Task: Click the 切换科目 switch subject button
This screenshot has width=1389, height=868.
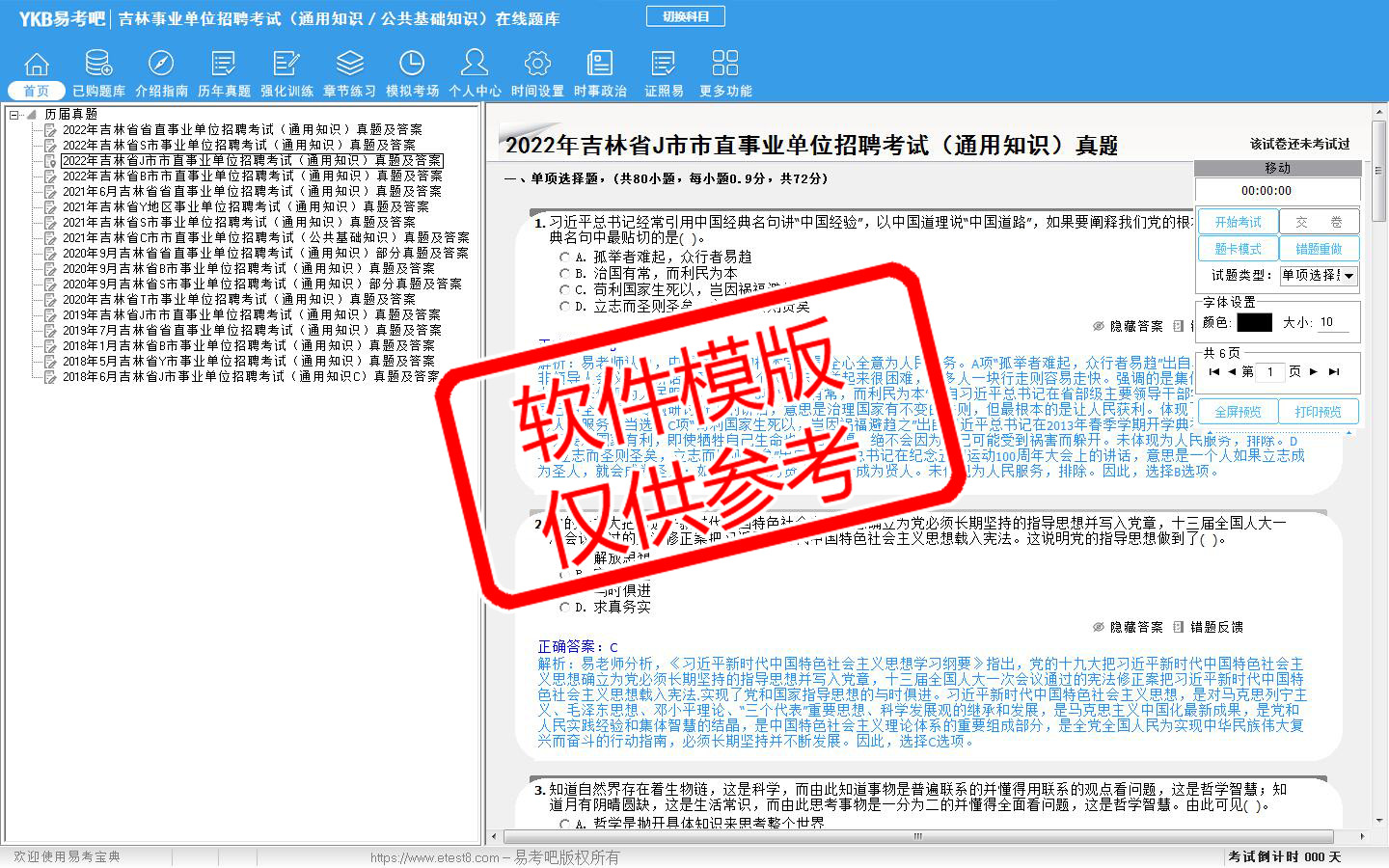Action: 685,16
